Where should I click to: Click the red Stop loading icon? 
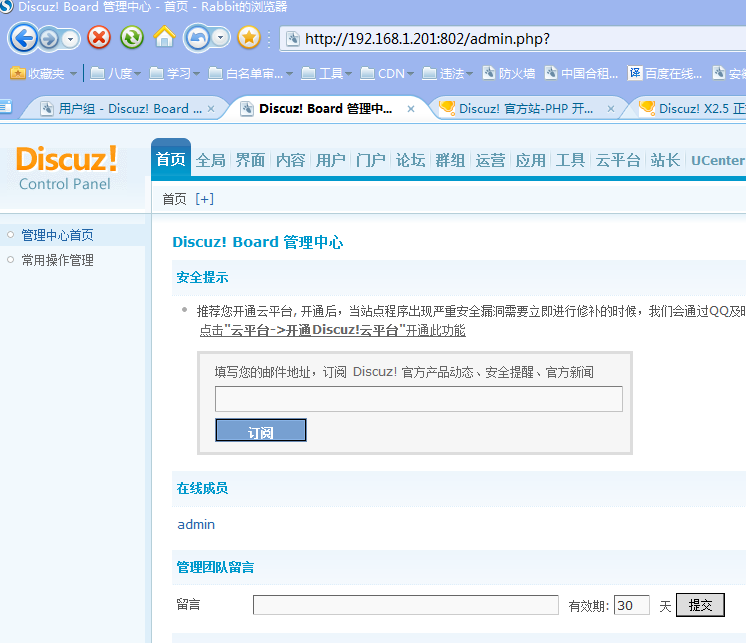coord(99,38)
